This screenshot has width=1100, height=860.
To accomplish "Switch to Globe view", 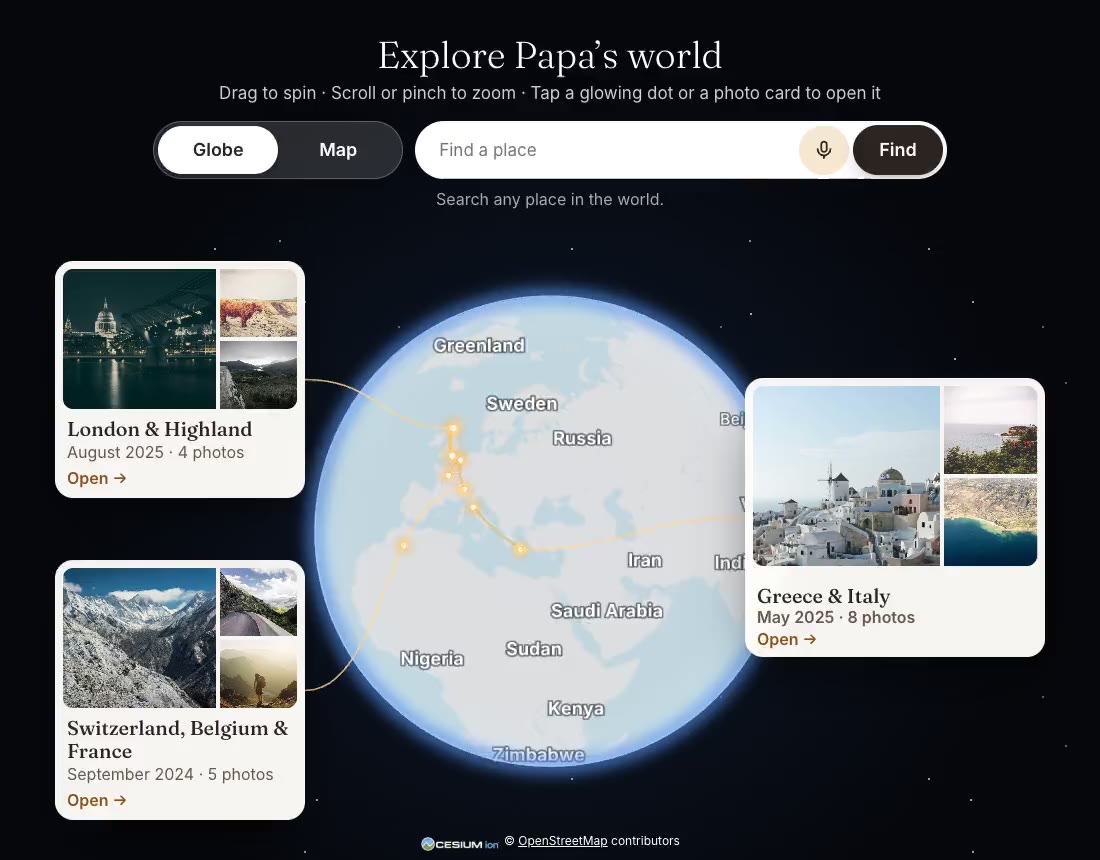I will (218, 149).
